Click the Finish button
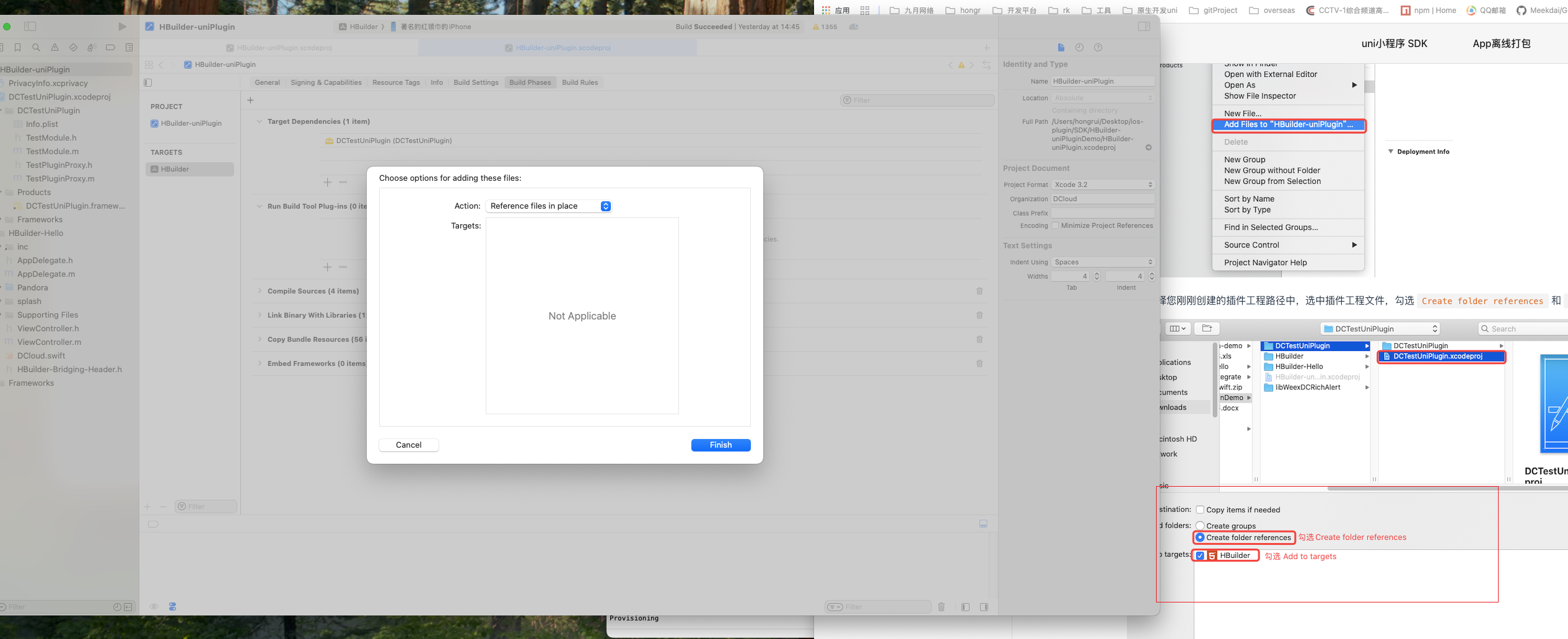The width and height of the screenshot is (1568, 639). point(720,445)
